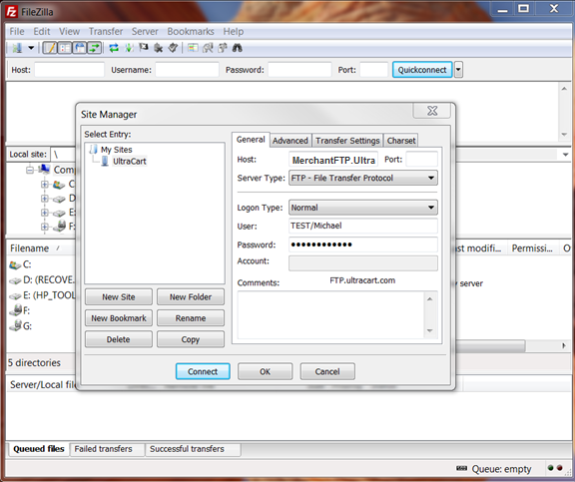This screenshot has width=575, height=482.
Task: Open the Edit menu
Action: [42, 32]
